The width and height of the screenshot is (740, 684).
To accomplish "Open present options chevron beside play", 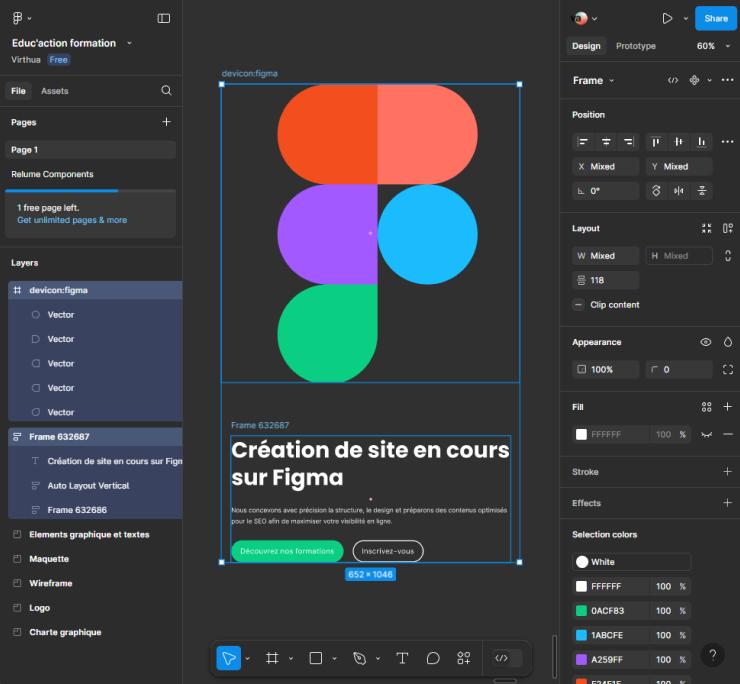I will 686,18.
